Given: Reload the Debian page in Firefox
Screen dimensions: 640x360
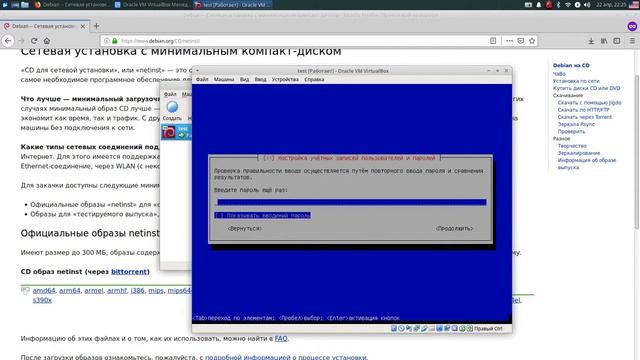Looking at the screenshot, I should (x=34, y=41).
